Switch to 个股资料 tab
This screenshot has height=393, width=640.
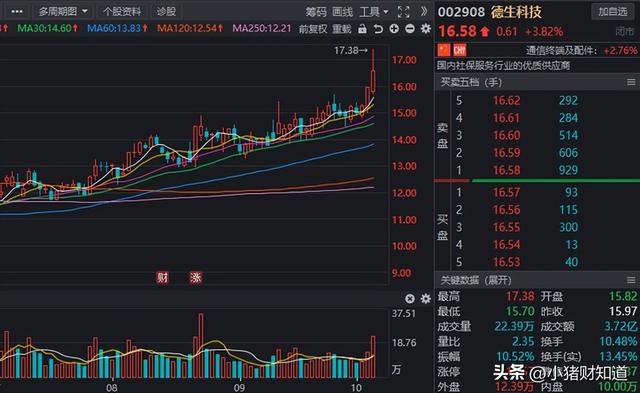pyautogui.click(x=122, y=11)
